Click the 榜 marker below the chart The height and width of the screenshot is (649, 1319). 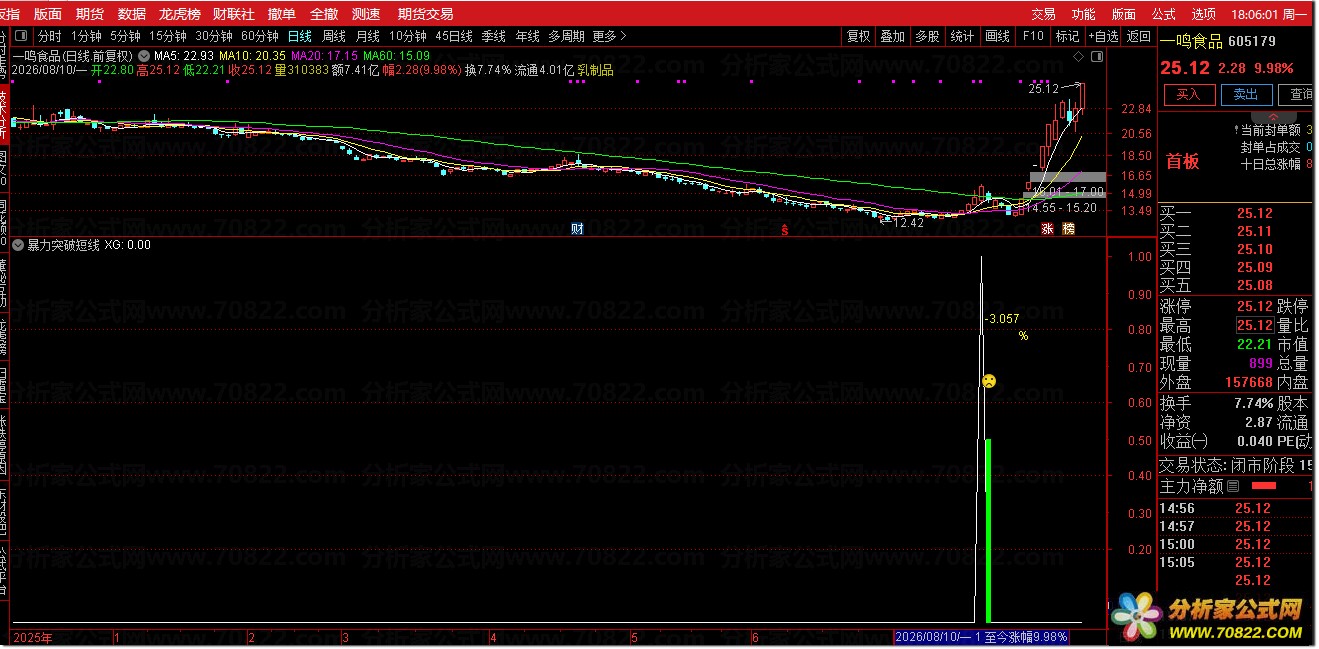click(1069, 229)
